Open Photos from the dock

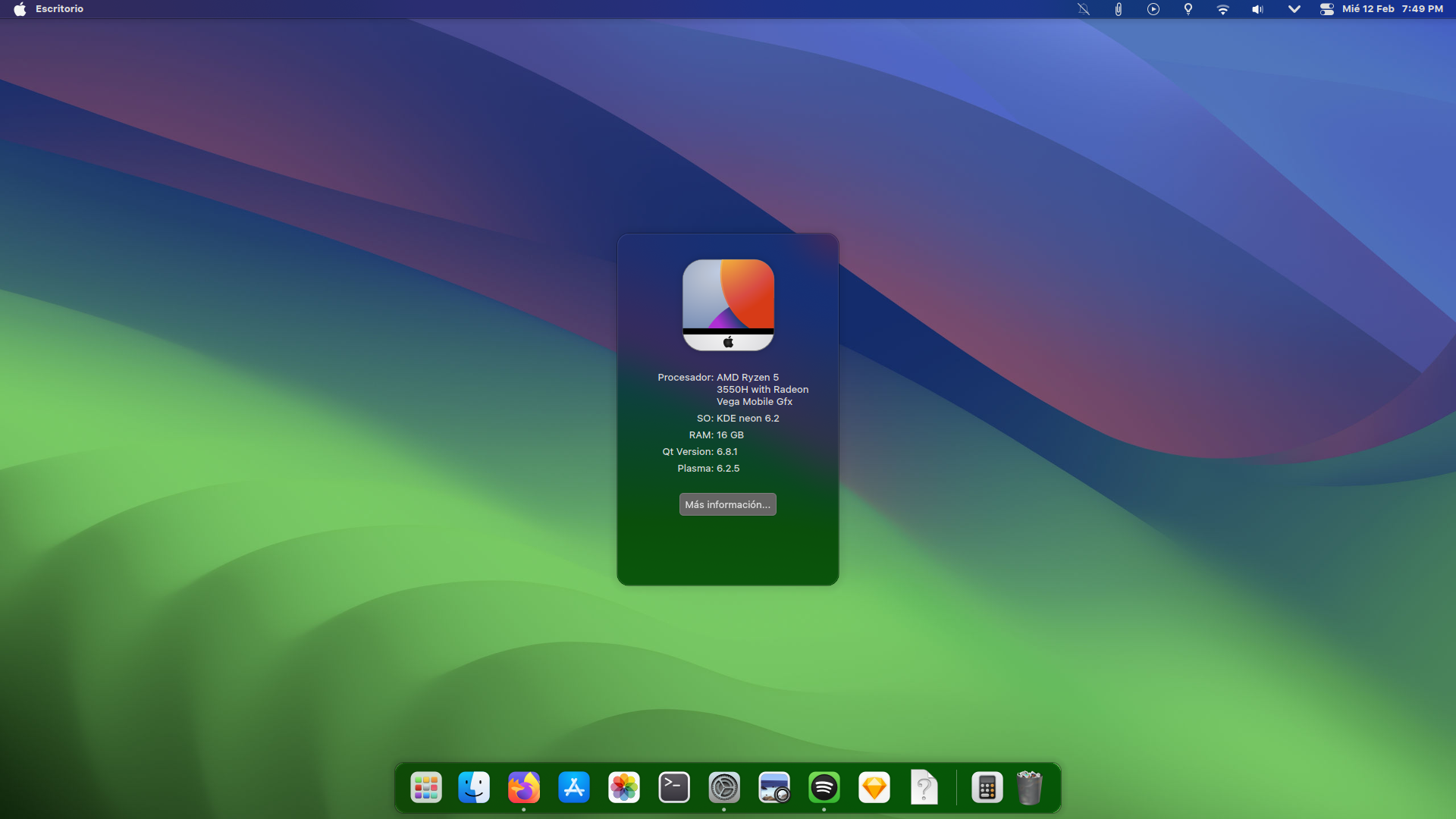[624, 788]
